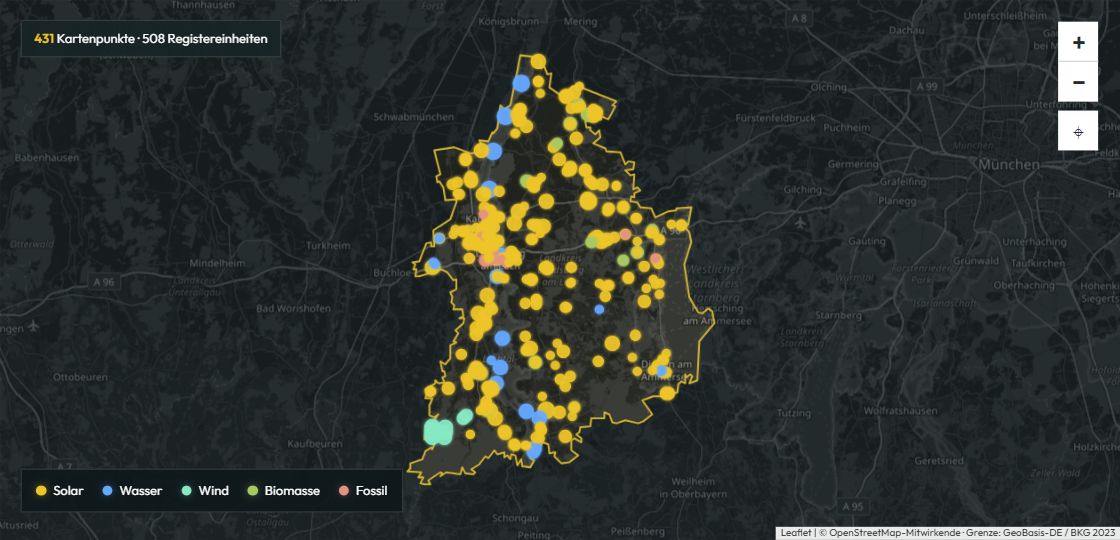1120x540 pixels.
Task: Click the München city label
Action: [x=1009, y=165]
